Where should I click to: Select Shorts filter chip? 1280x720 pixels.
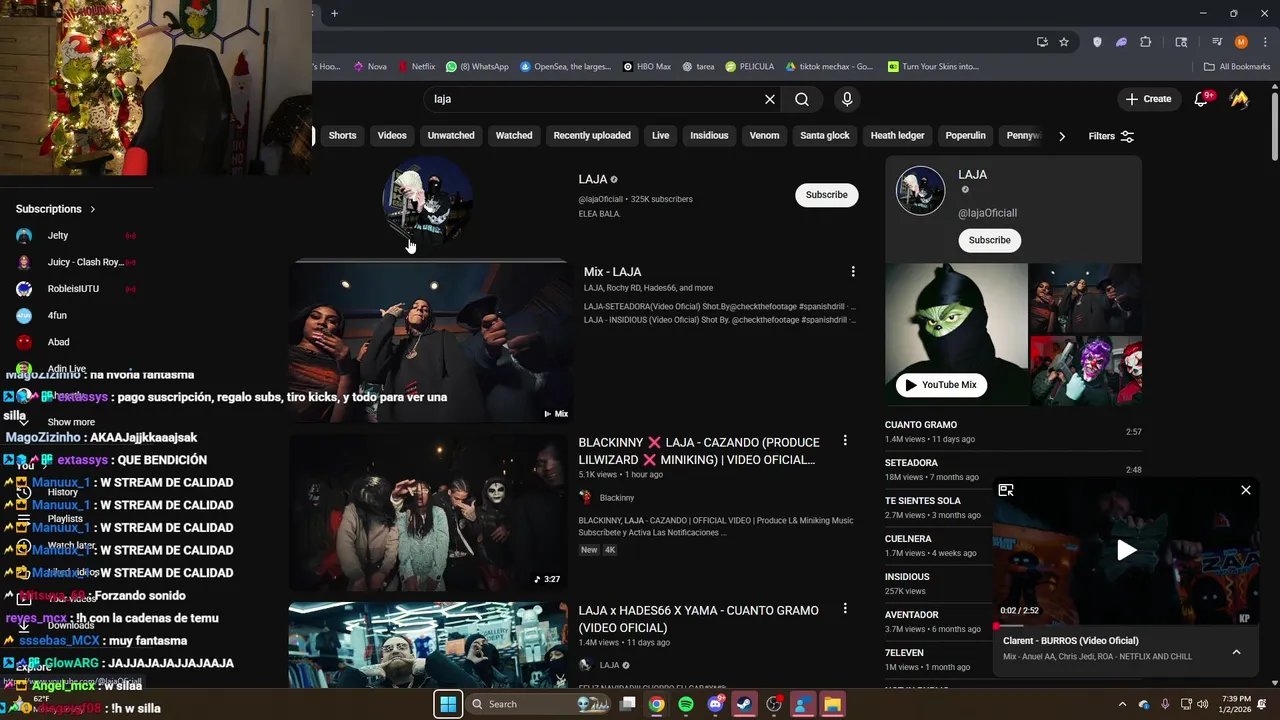tap(342, 135)
